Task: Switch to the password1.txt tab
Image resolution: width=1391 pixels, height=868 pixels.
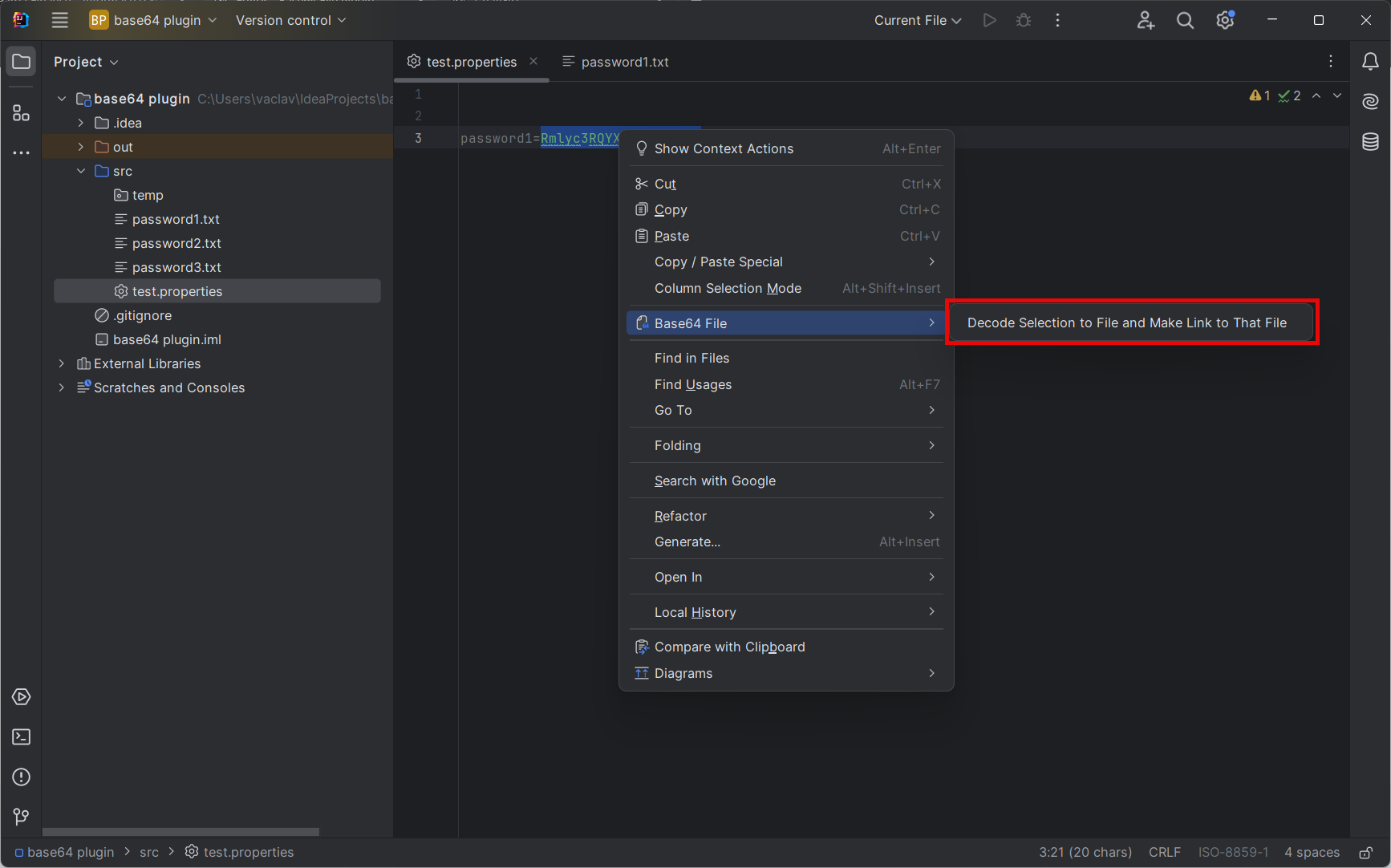Action: coord(624,61)
